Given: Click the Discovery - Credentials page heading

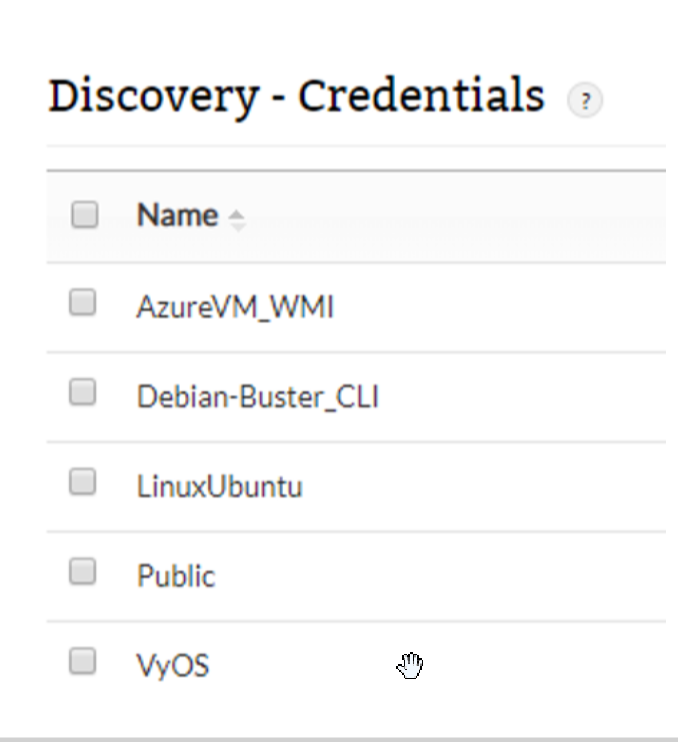Looking at the screenshot, I should (x=296, y=96).
